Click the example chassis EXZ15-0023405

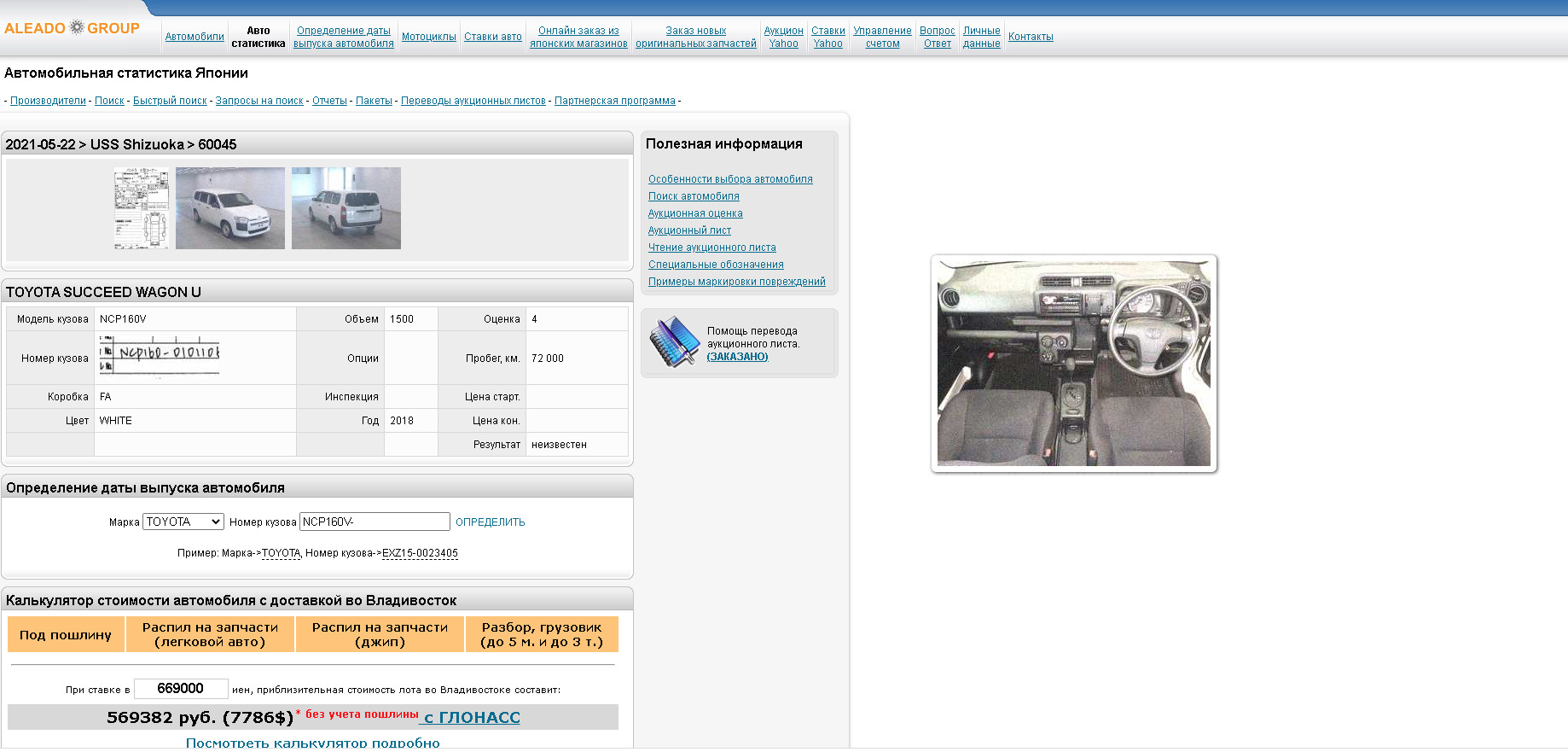420,553
